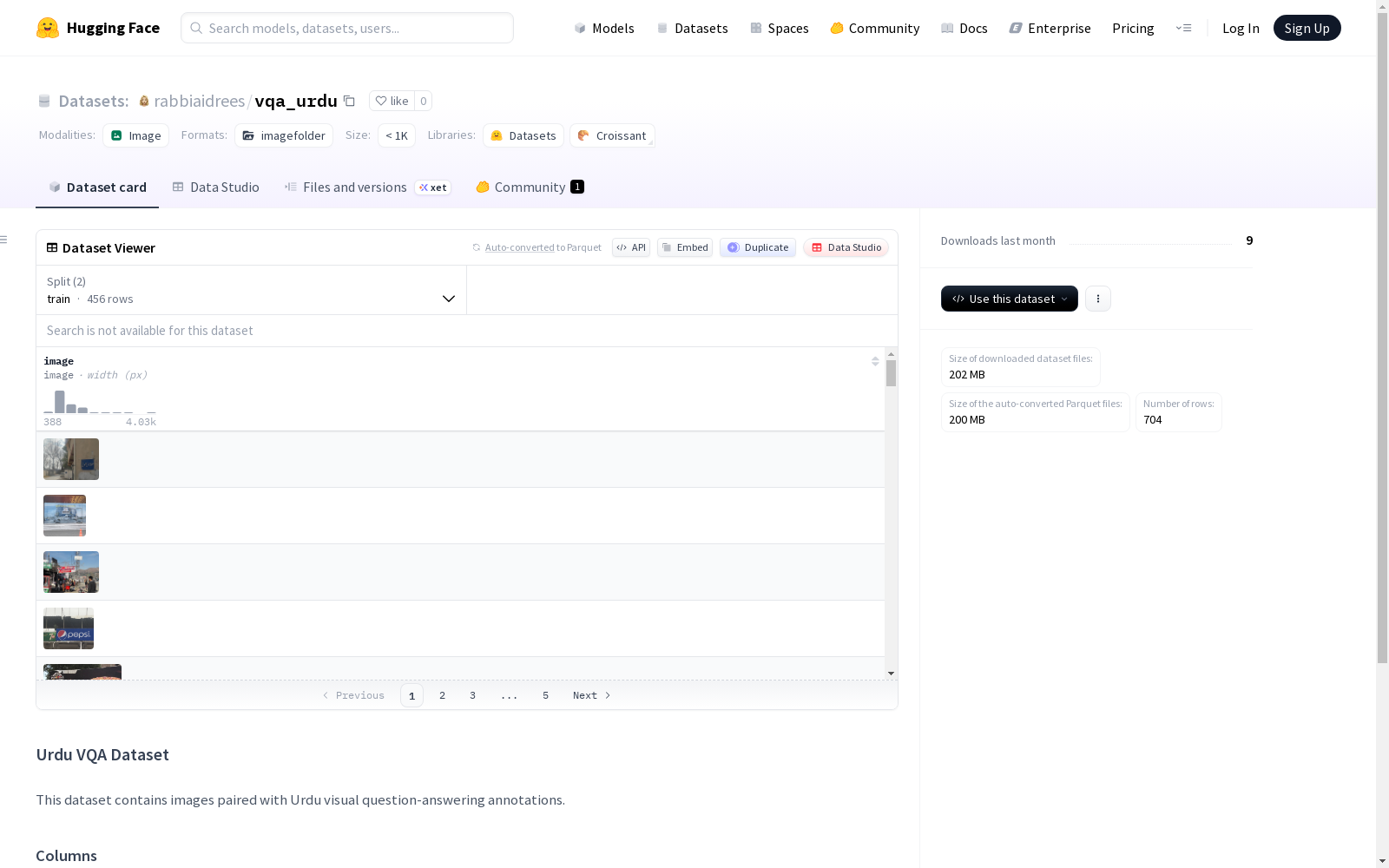1389x868 pixels.
Task: Click the Hugging Face logo emoji
Action: pyautogui.click(x=48, y=28)
